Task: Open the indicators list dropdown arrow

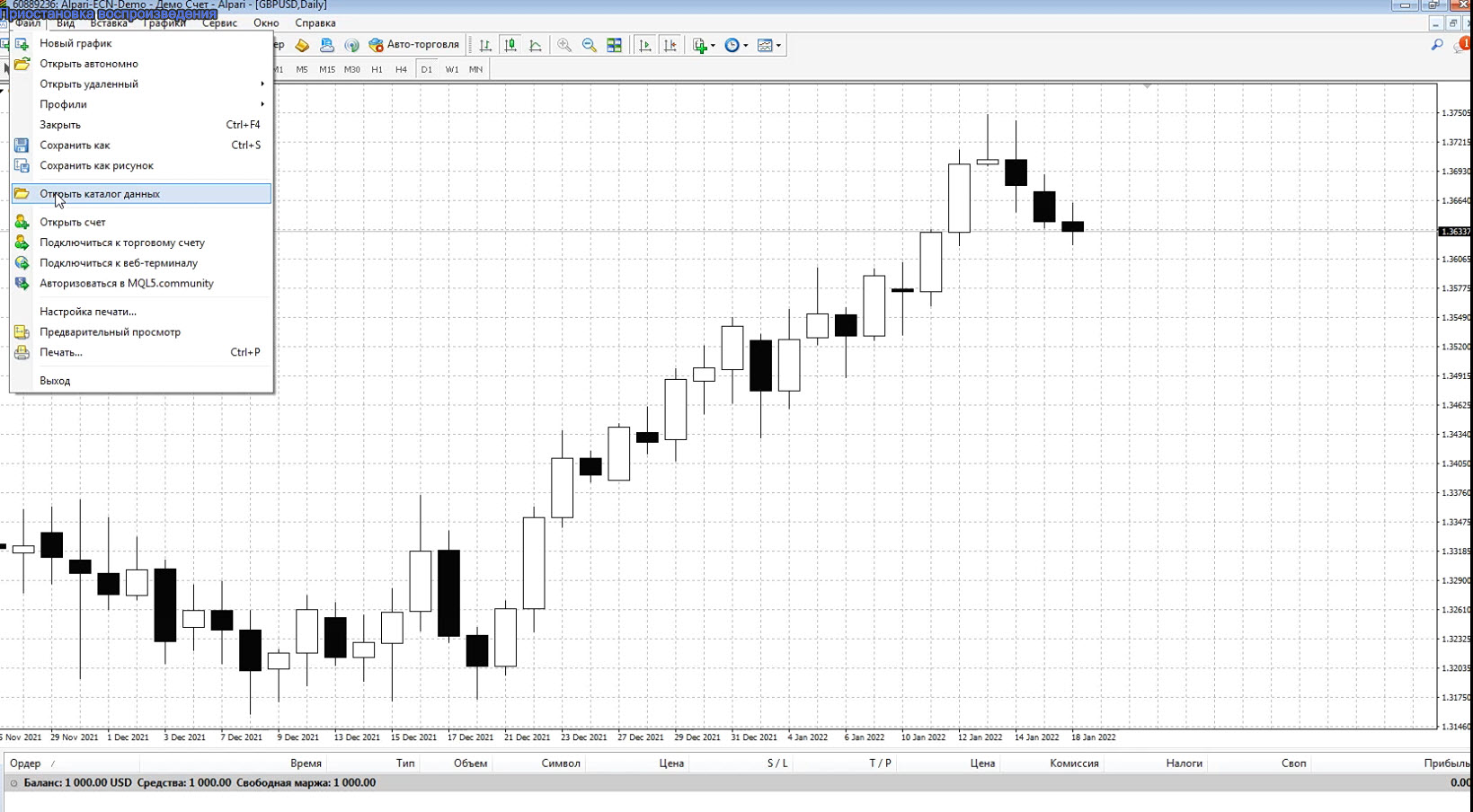Action: 713,46
